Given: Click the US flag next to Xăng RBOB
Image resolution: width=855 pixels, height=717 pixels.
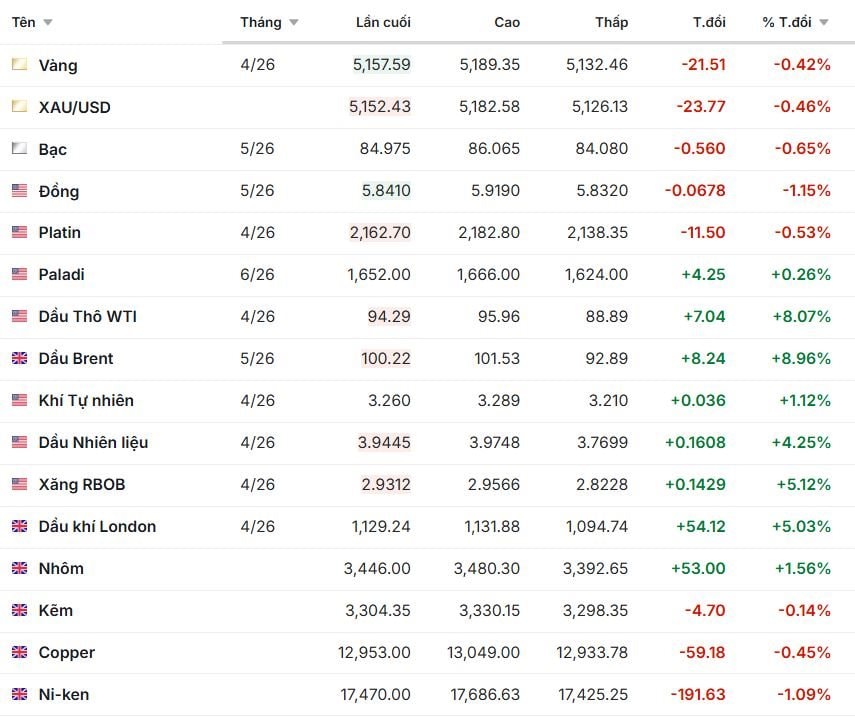Looking at the screenshot, I should [19, 484].
